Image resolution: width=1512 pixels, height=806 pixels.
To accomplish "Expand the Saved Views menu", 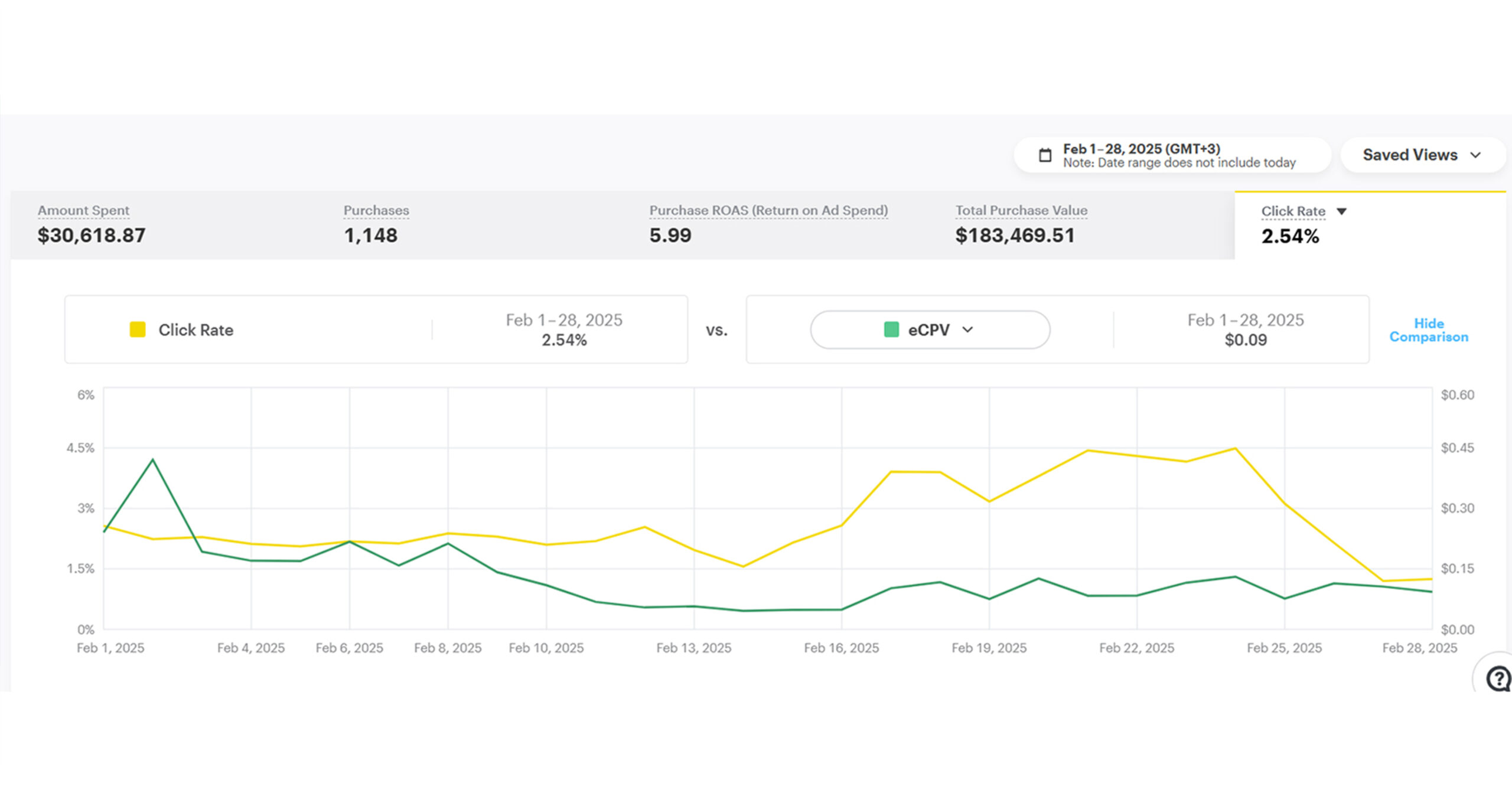I will click(1422, 155).
